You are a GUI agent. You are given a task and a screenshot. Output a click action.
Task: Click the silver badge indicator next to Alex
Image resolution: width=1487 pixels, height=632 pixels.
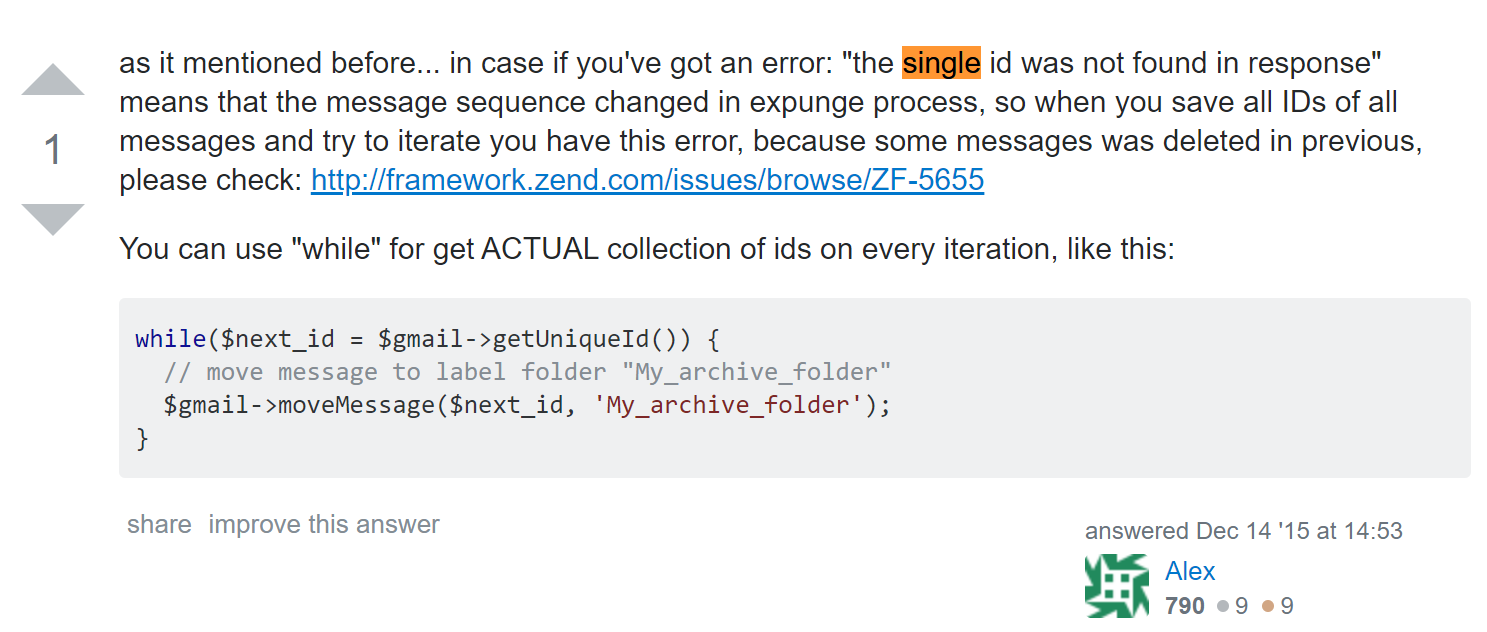tap(1222, 605)
